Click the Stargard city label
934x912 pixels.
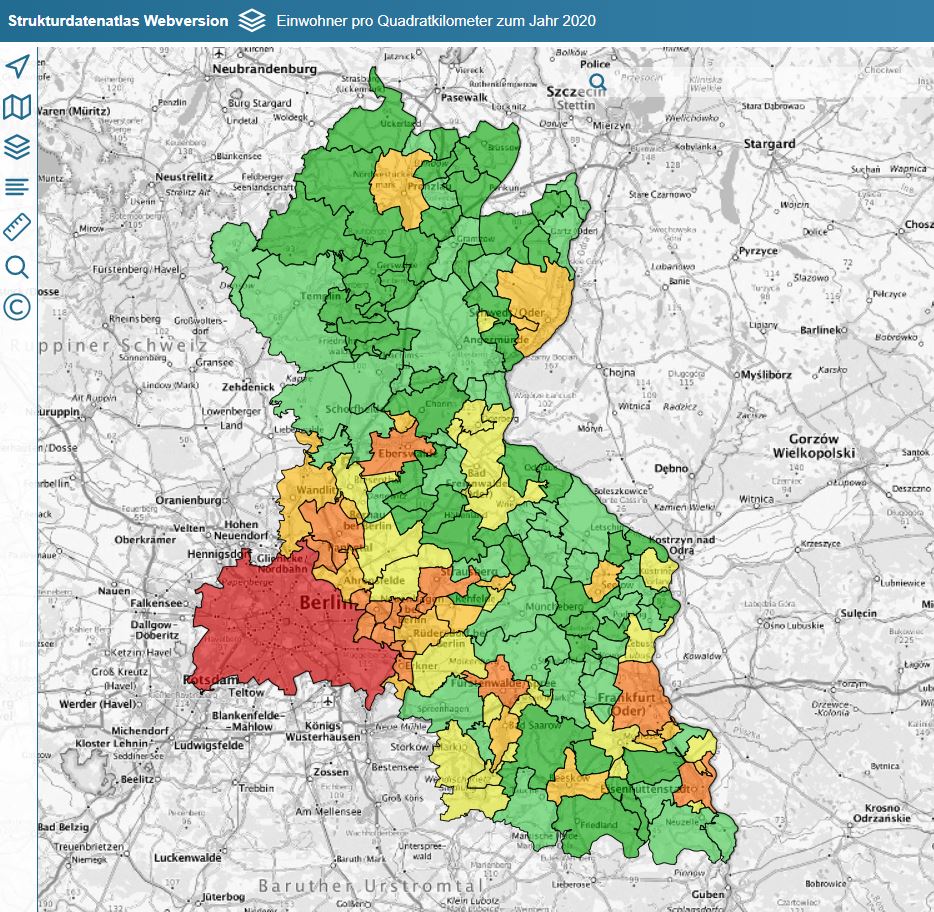click(769, 144)
